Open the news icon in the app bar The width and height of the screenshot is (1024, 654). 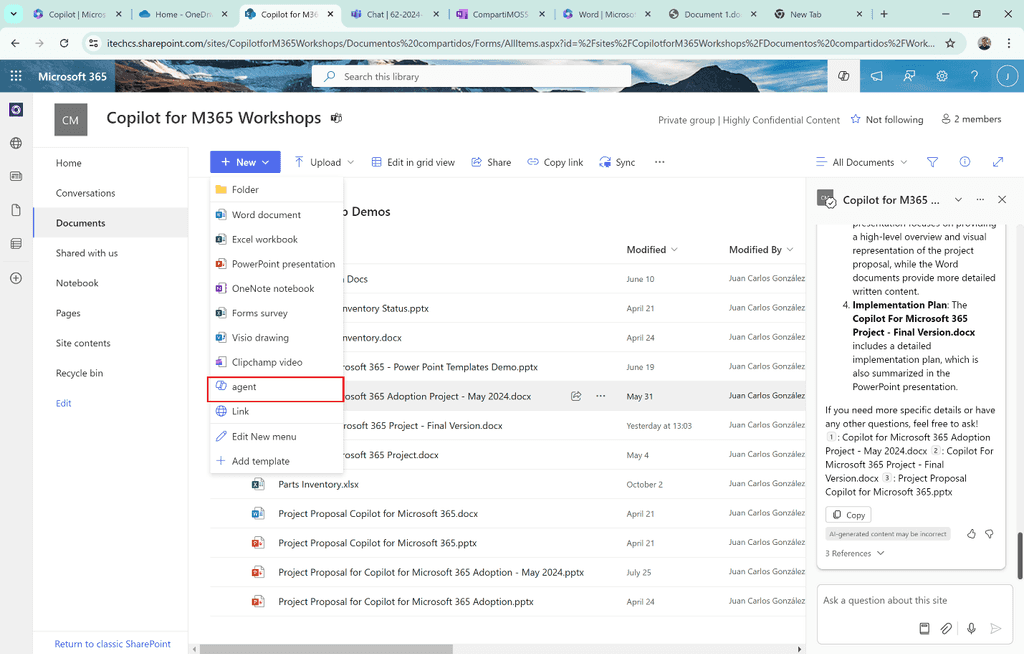coord(16,176)
